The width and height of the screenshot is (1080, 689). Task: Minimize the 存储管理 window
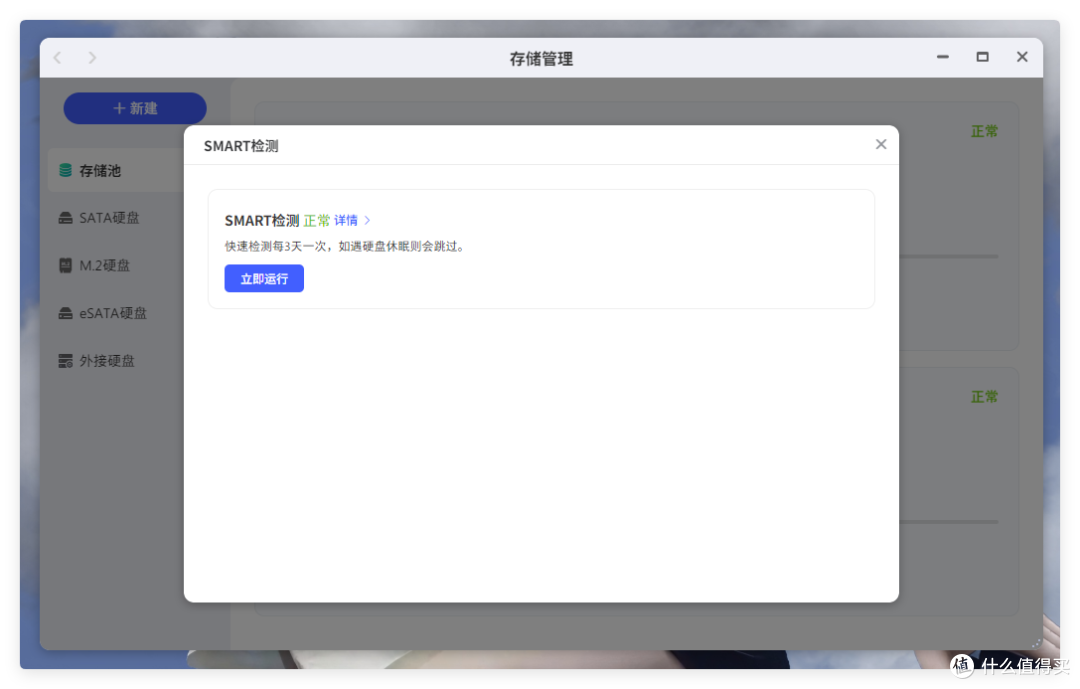point(943,57)
